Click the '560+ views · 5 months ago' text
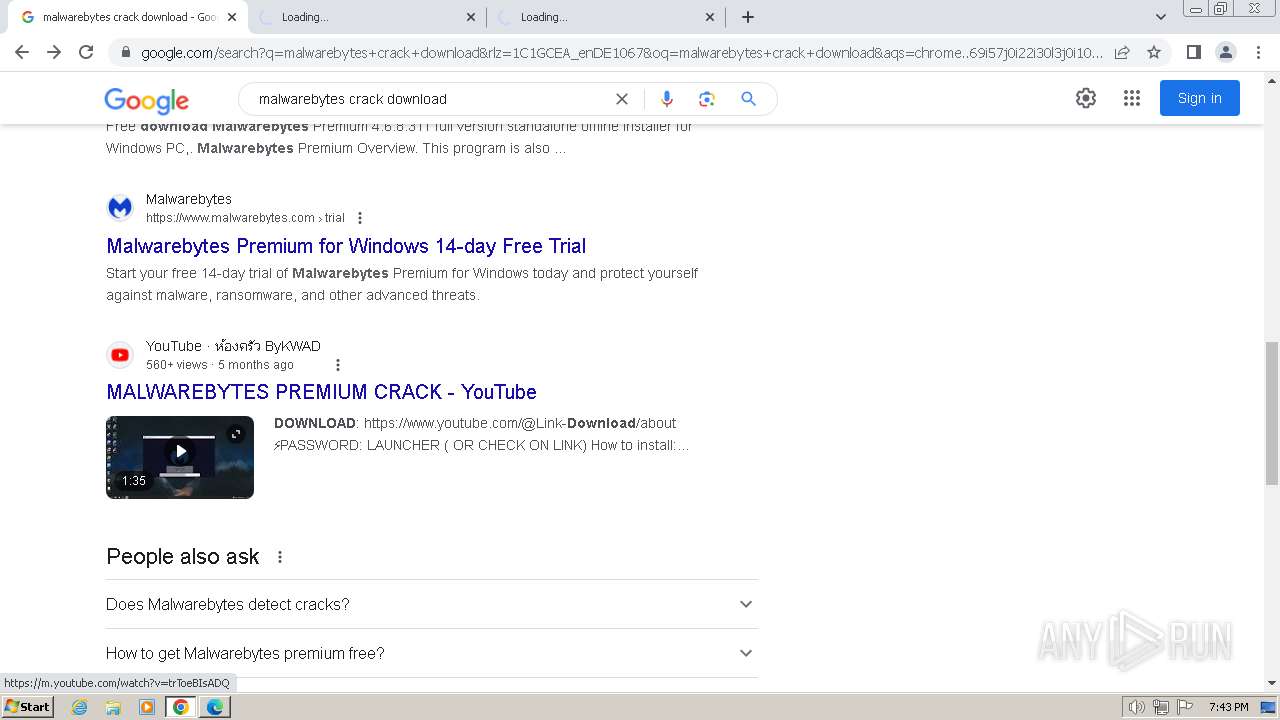Image resolution: width=1280 pixels, height=720 pixels. (220, 365)
